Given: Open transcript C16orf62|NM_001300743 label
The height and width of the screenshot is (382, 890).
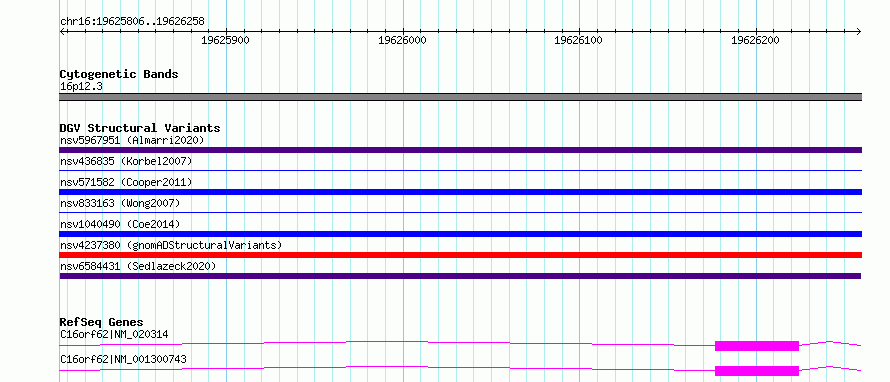Looking at the screenshot, I should click(x=123, y=359).
